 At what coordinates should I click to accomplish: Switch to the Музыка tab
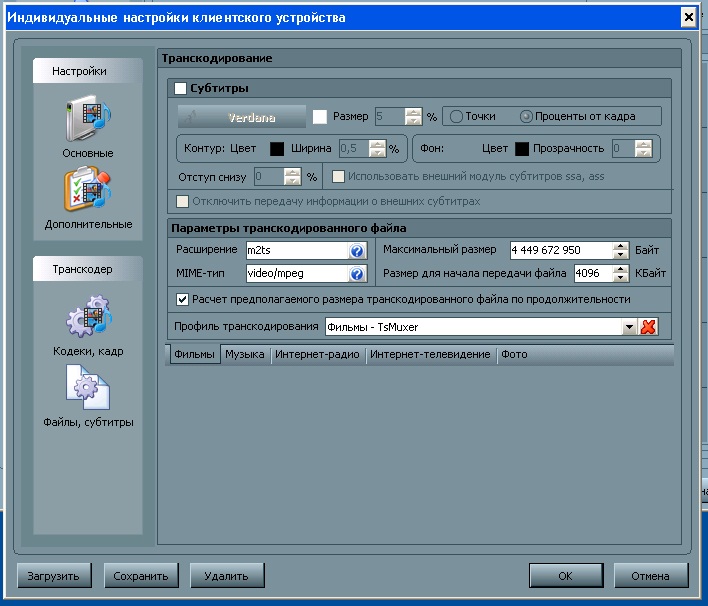(x=244, y=355)
